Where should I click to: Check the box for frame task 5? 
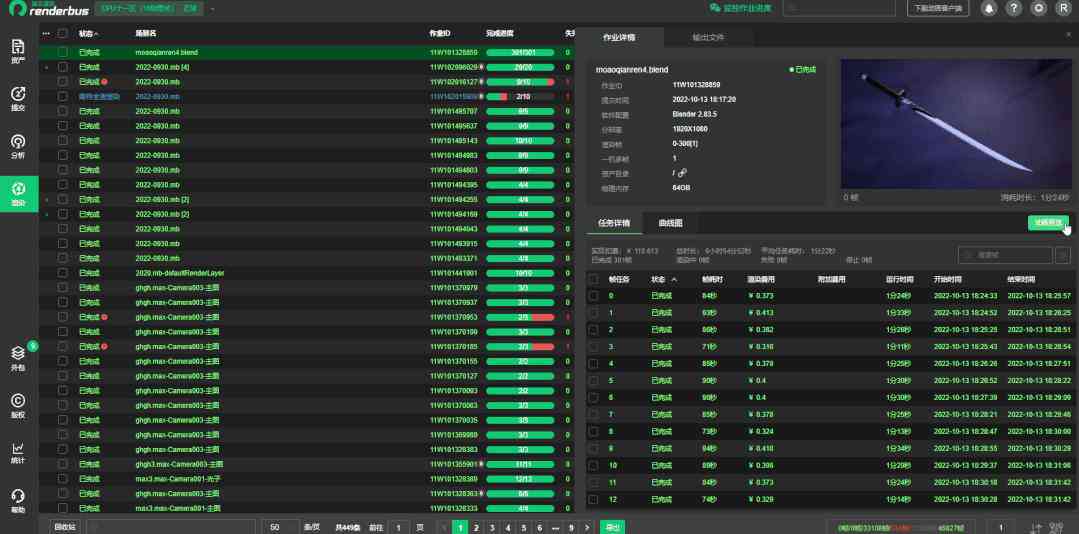(593, 381)
